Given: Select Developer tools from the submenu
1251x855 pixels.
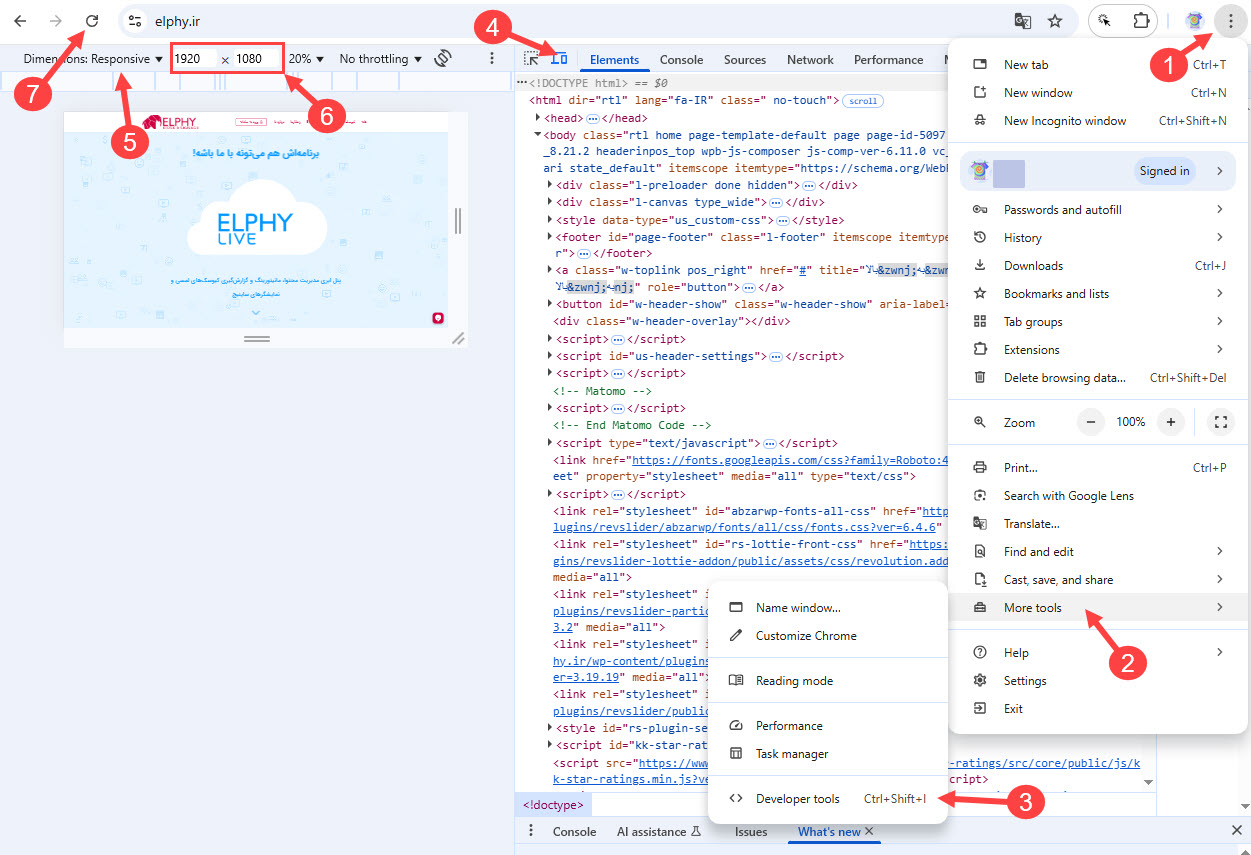Looking at the screenshot, I should click(797, 798).
